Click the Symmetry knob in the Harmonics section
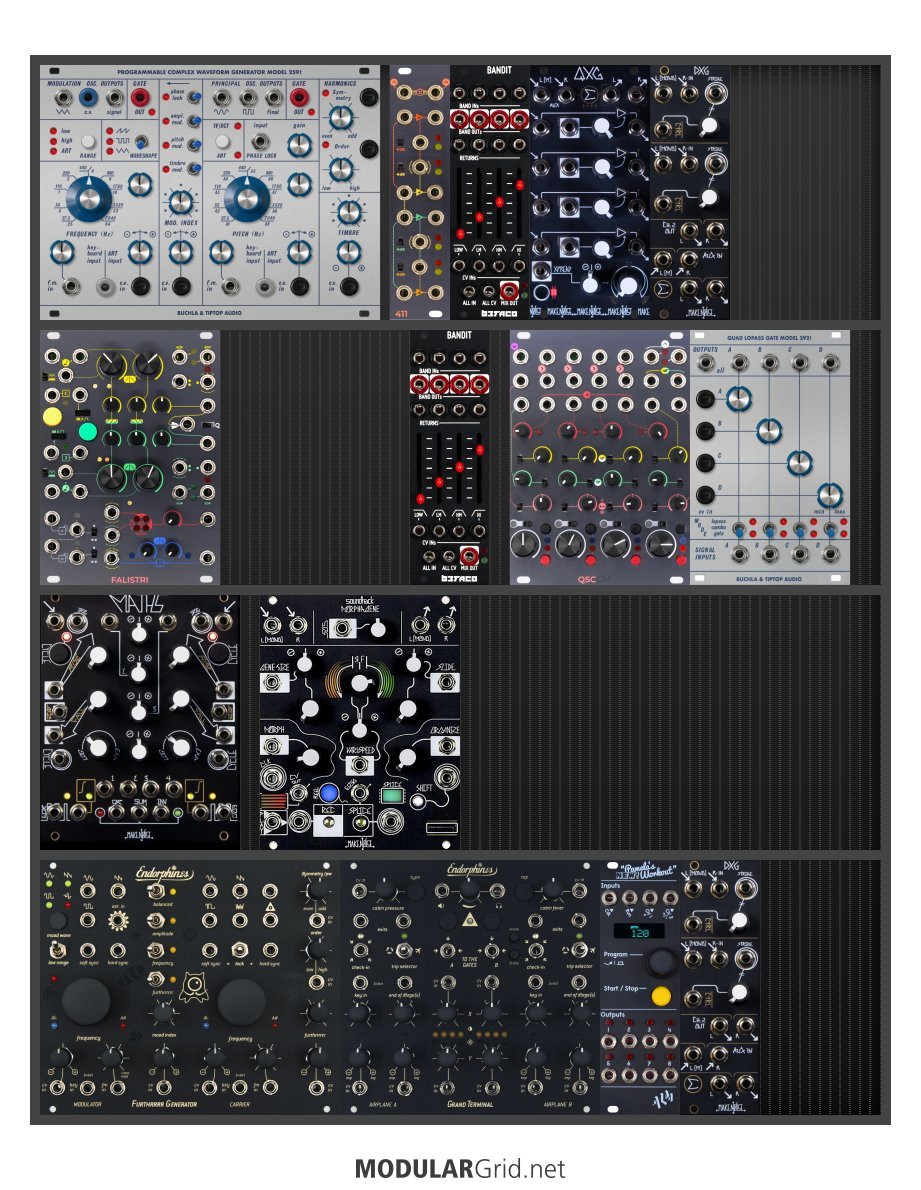 (x=341, y=118)
